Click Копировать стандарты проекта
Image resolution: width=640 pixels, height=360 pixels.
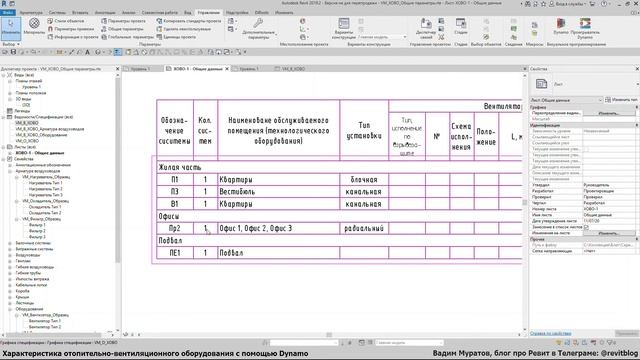pos(189,21)
